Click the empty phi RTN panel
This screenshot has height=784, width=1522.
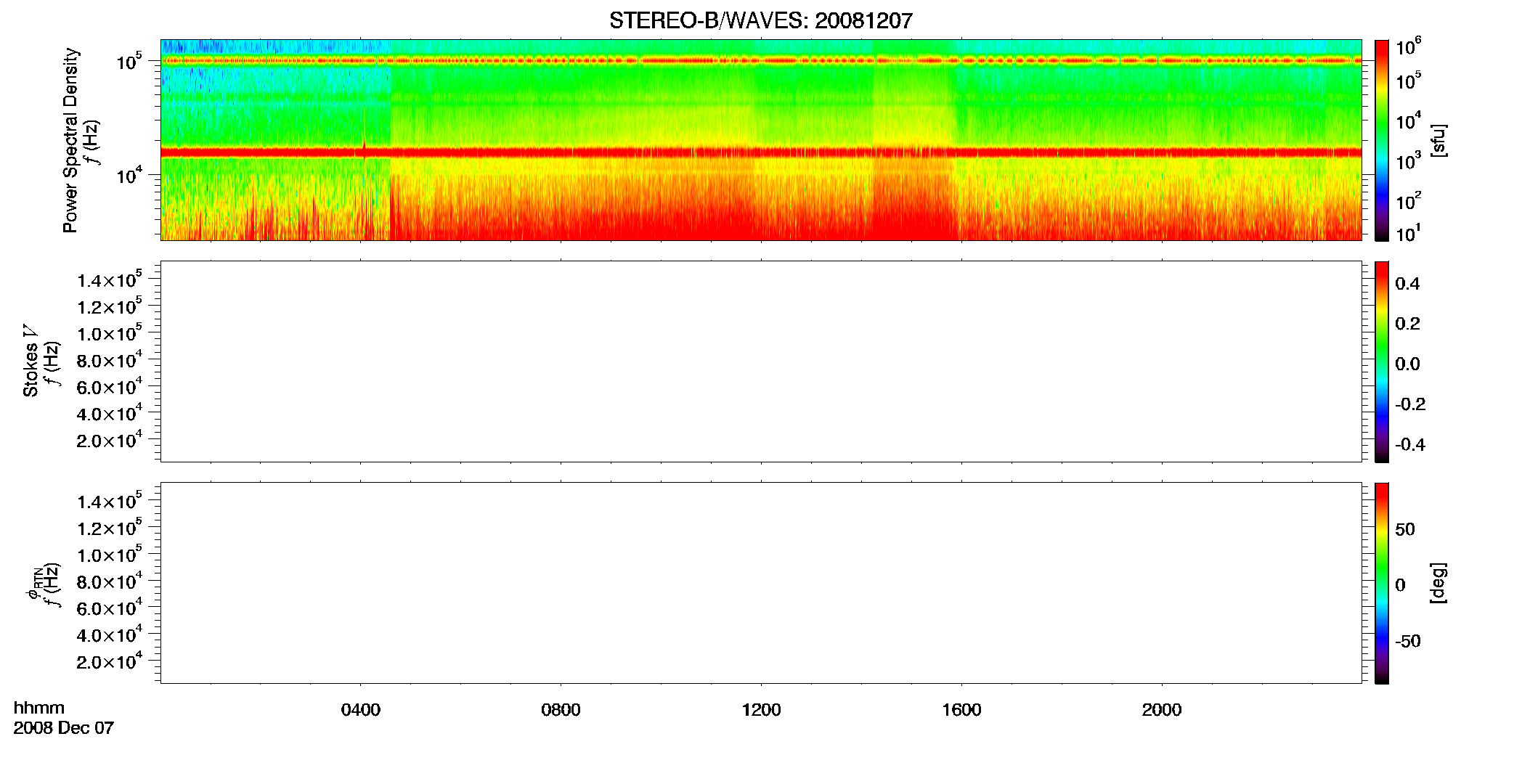tap(761, 583)
